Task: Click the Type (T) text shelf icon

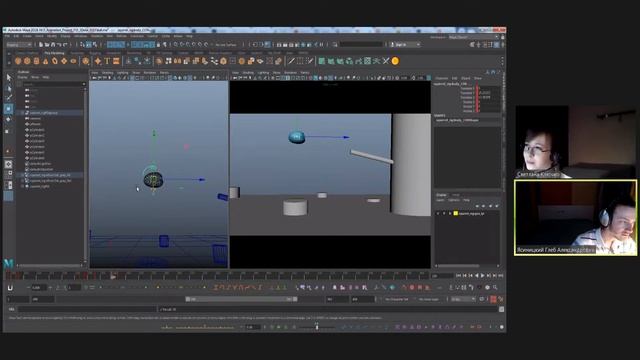Action: point(107,61)
